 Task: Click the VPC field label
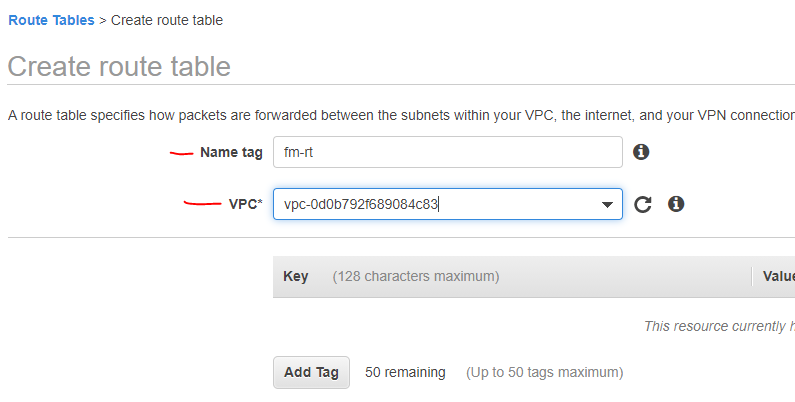[245, 205]
